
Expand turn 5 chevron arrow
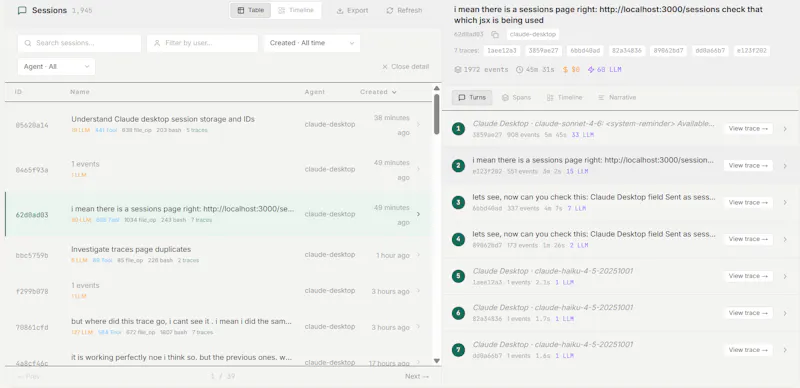[785, 276]
